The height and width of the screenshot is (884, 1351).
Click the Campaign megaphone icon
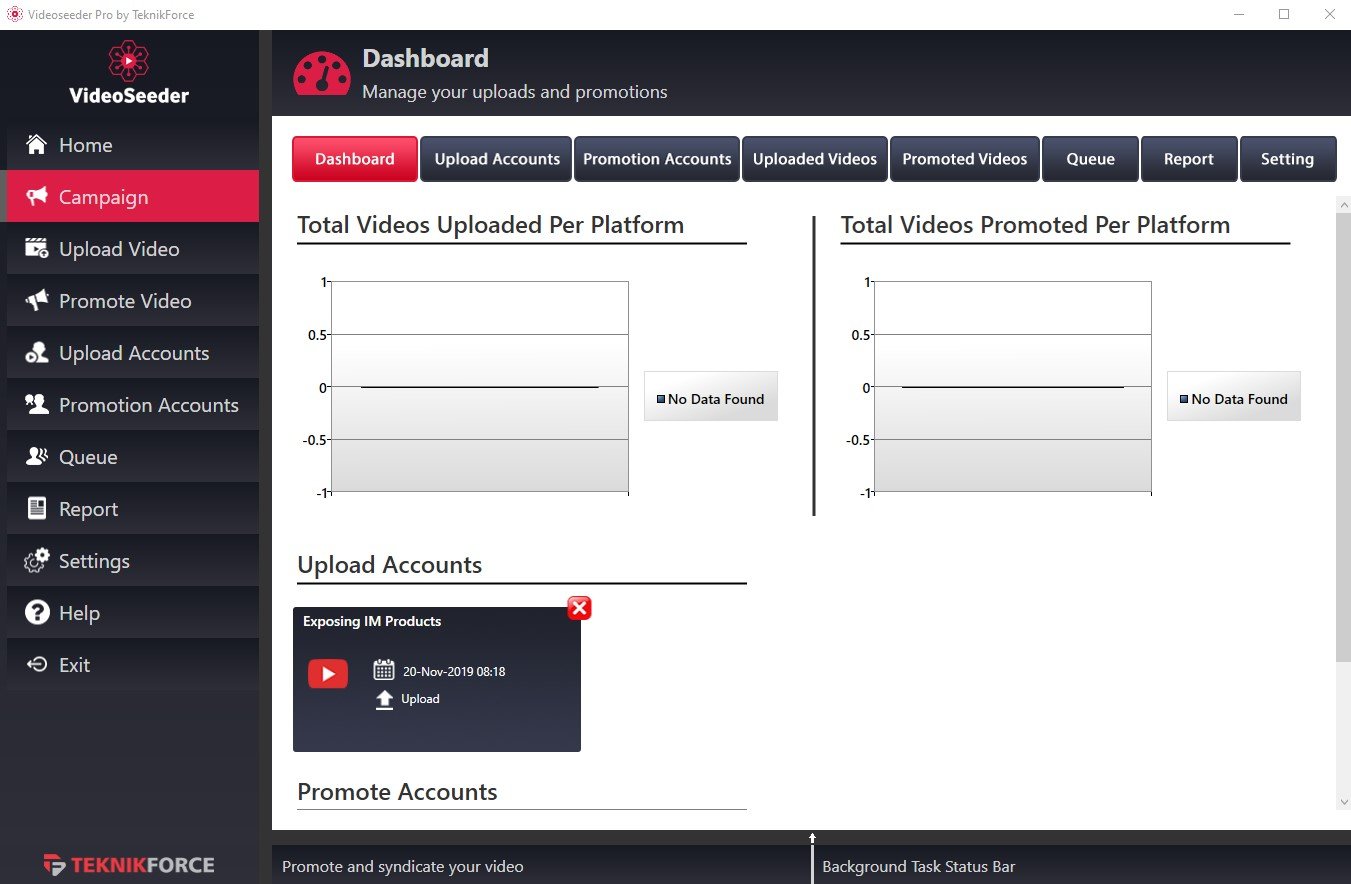37,197
